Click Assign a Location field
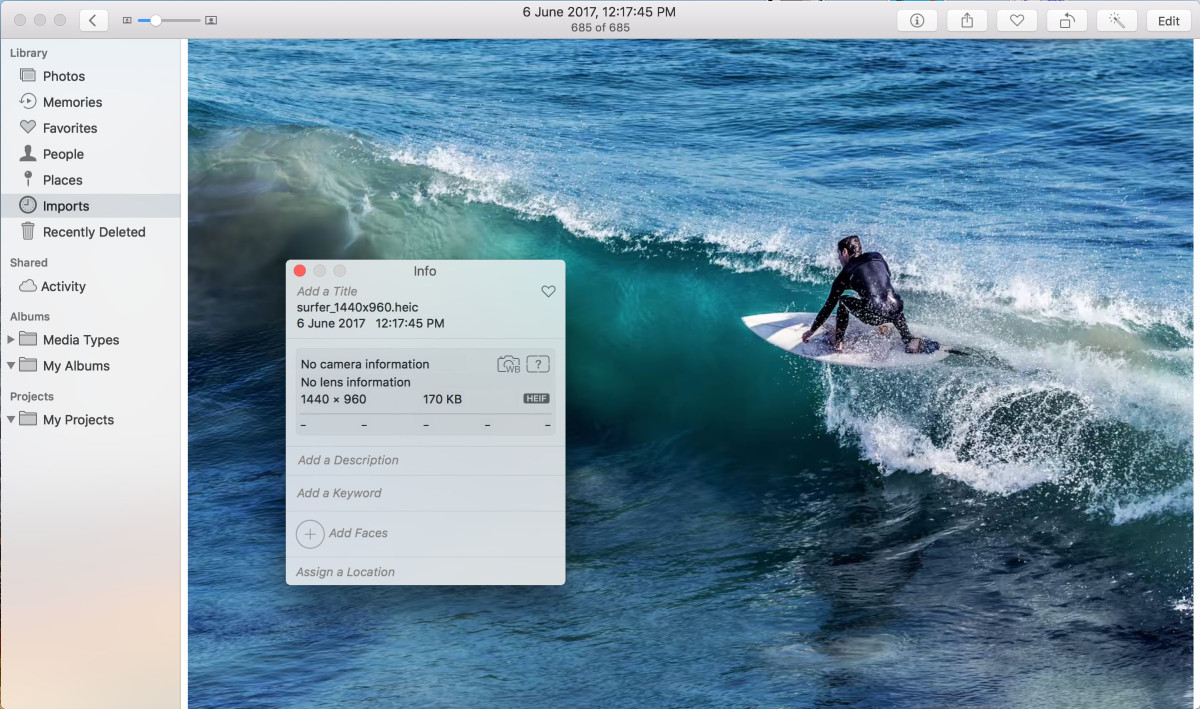1200x709 pixels. tap(346, 572)
